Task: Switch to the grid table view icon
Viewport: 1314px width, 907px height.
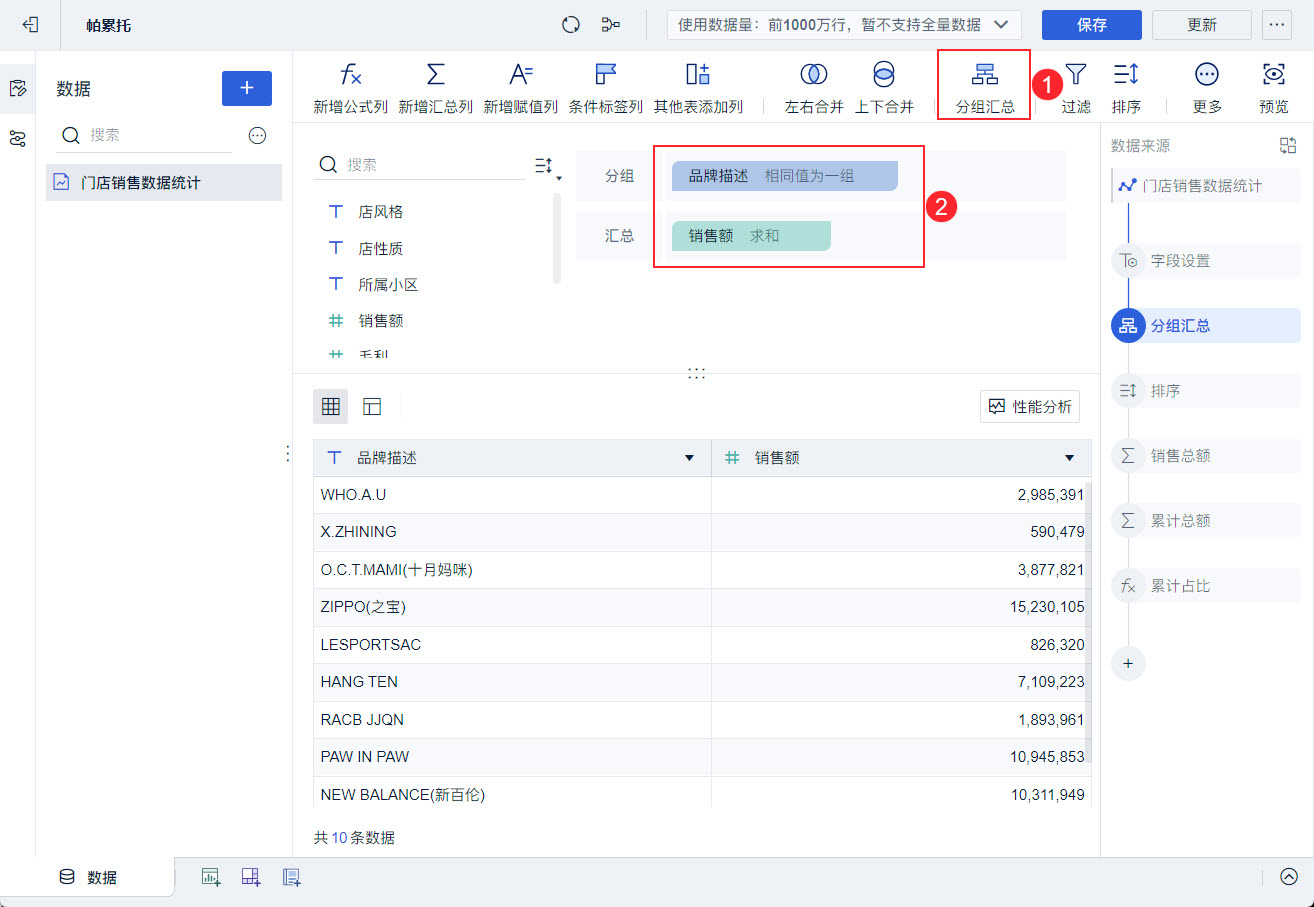Action: (331, 406)
